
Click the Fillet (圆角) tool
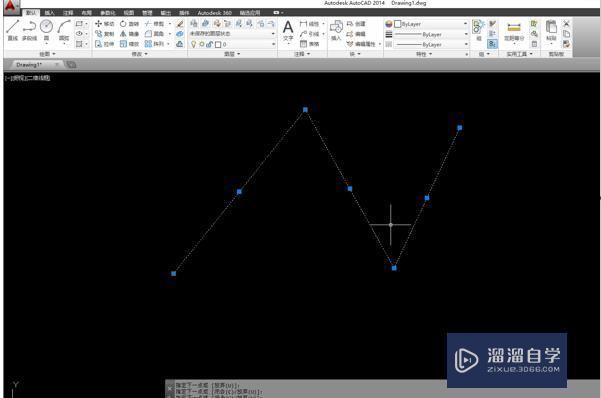click(x=154, y=34)
